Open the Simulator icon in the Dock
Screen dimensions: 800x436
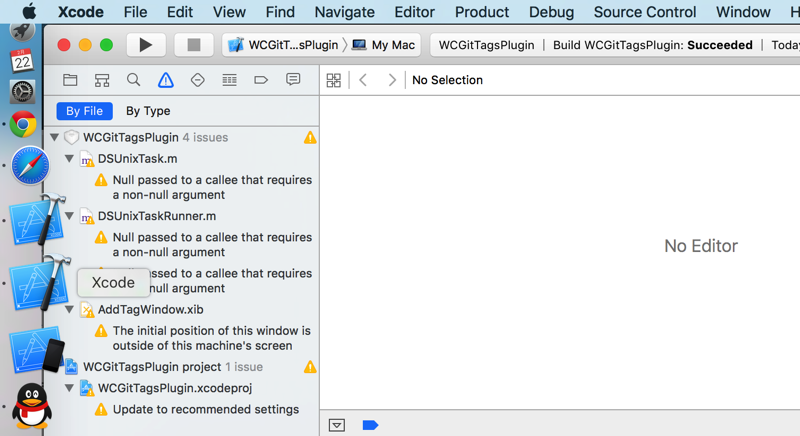pyautogui.click(x=38, y=352)
